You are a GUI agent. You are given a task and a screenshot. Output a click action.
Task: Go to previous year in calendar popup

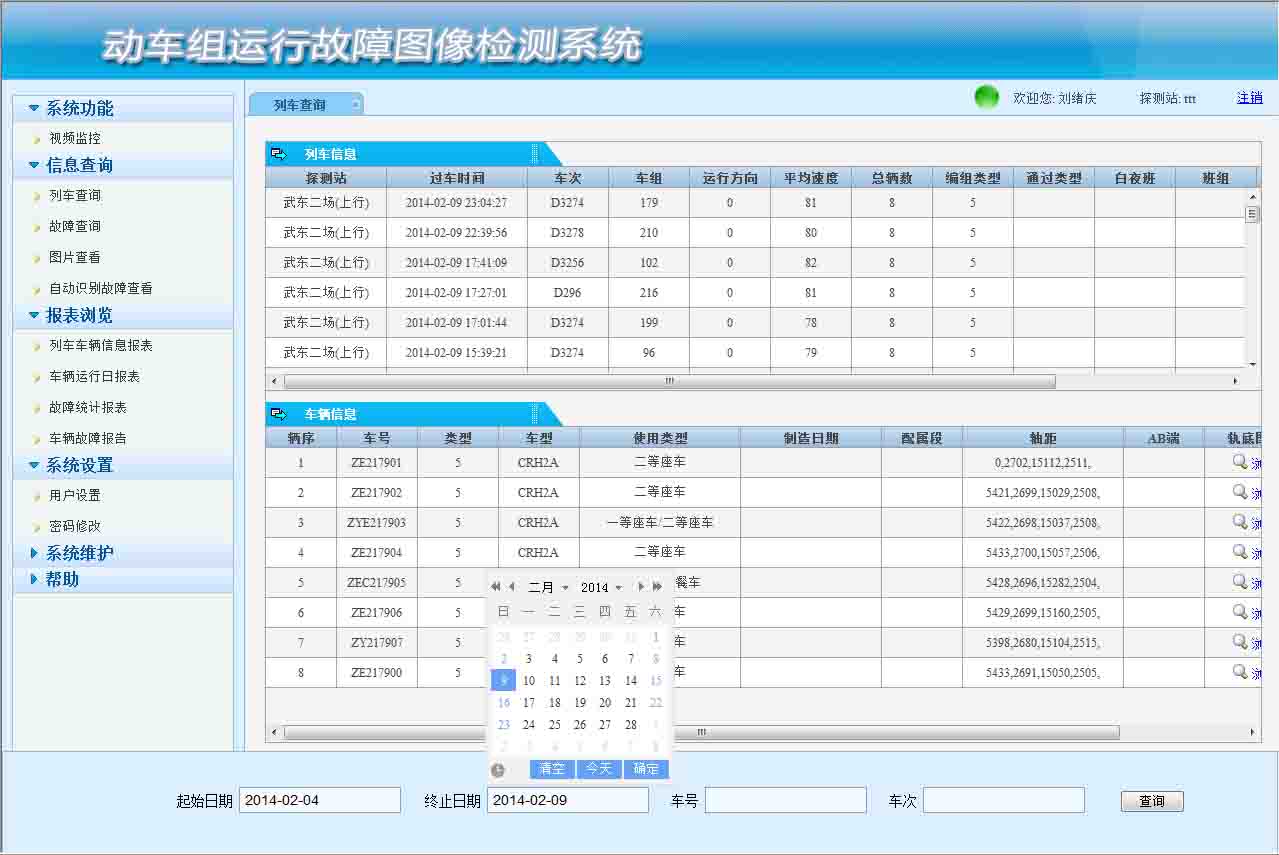(x=496, y=587)
